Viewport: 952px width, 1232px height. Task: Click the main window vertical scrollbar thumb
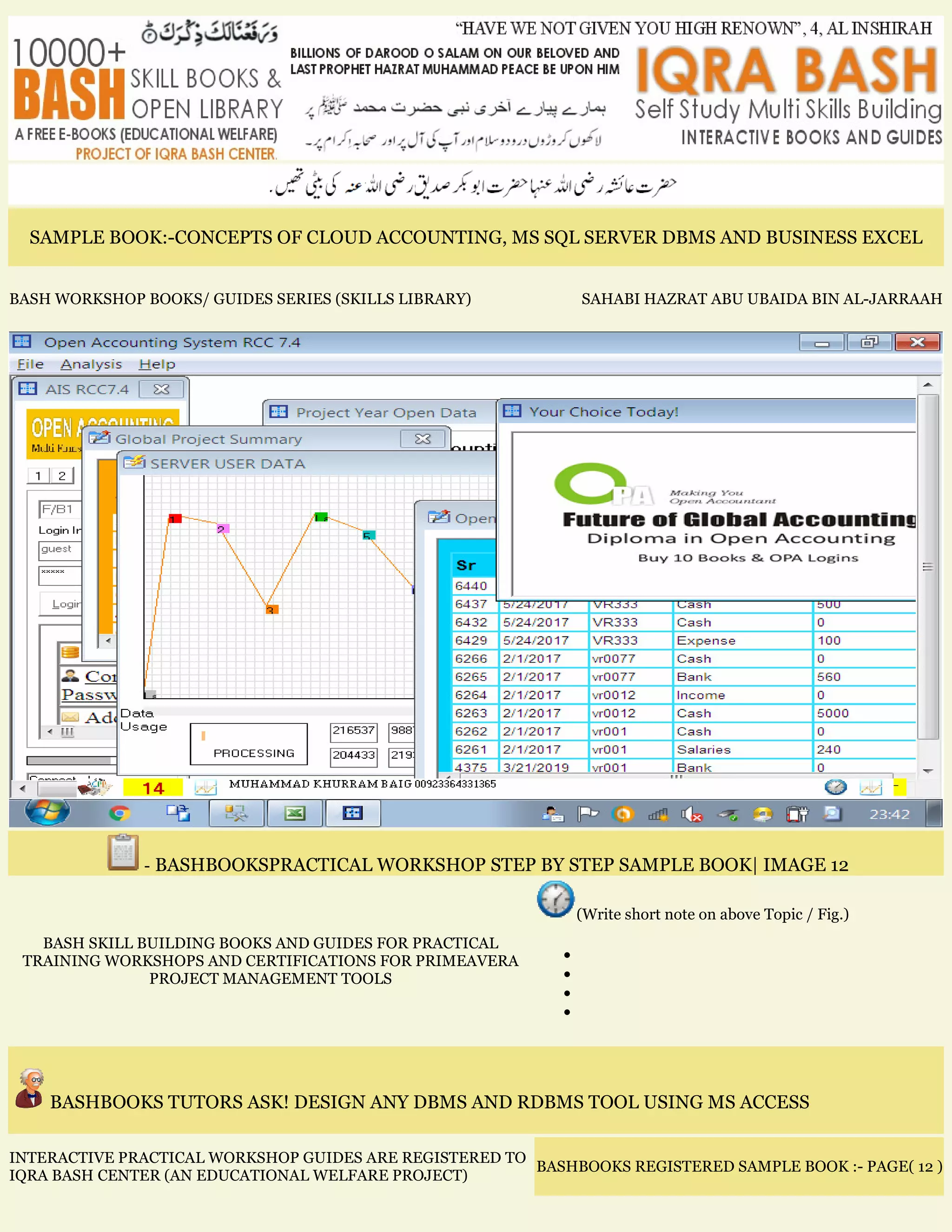point(928,566)
